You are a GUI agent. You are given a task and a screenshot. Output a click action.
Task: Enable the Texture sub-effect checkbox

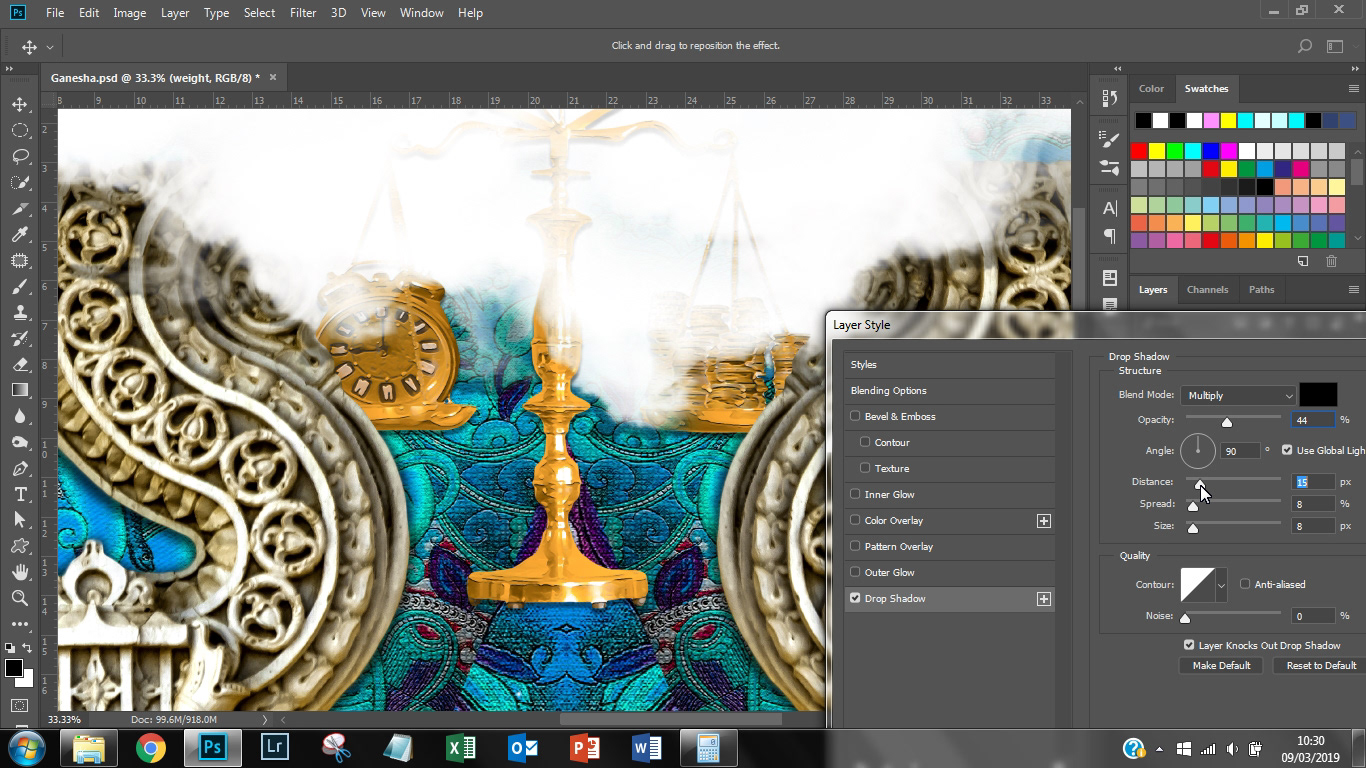865,468
